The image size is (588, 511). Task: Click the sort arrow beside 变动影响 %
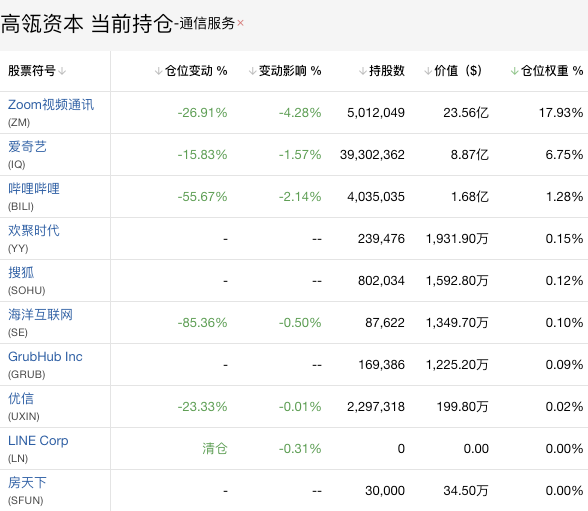(252, 70)
